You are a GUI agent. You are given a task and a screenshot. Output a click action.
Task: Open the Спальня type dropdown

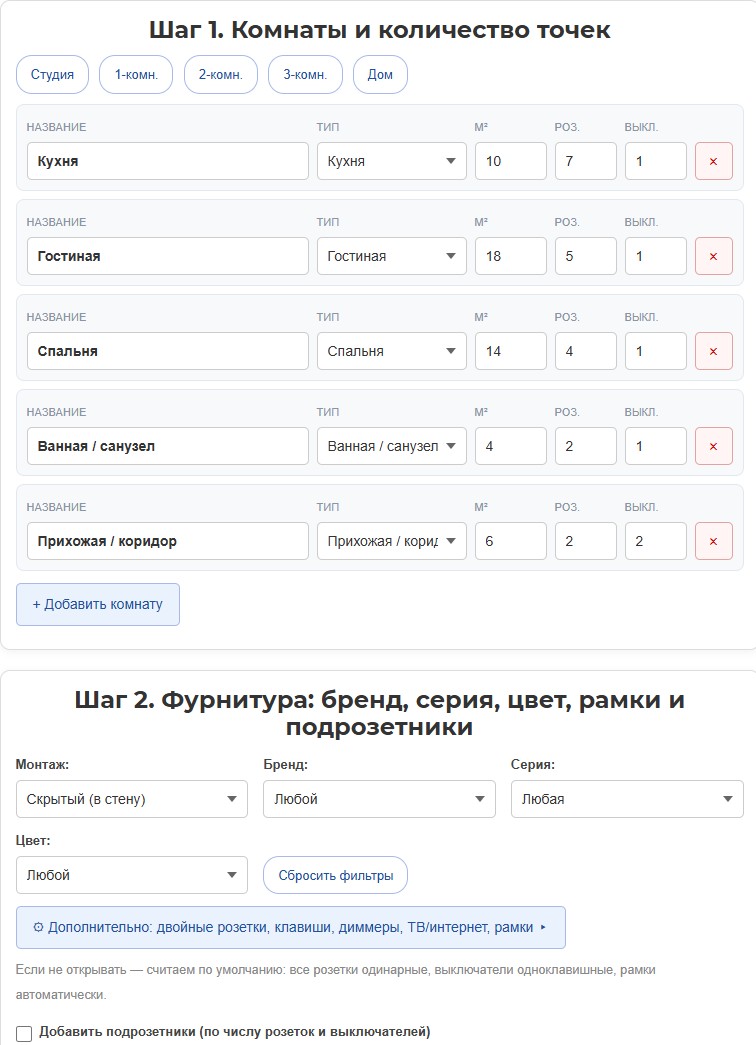[x=391, y=351]
